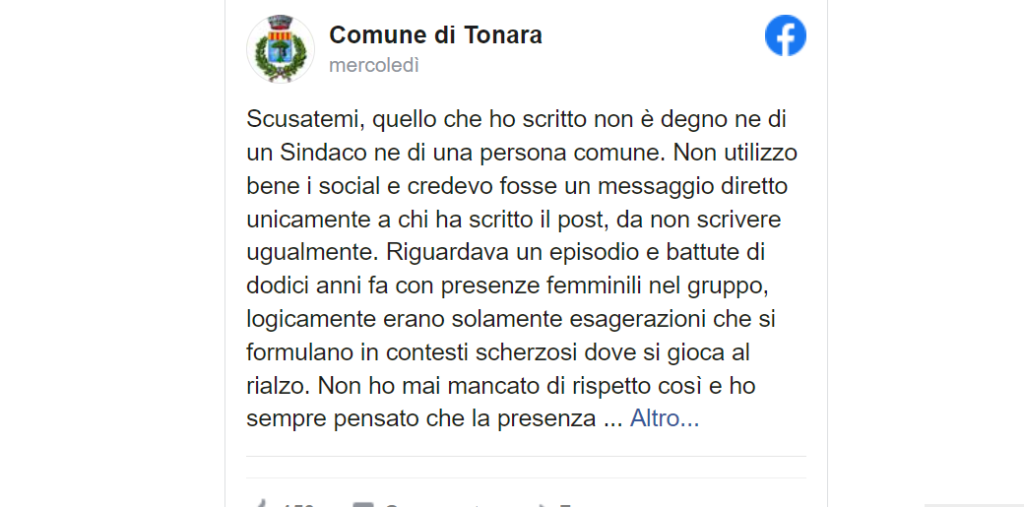Click the comment bubble icon

click(362, 504)
